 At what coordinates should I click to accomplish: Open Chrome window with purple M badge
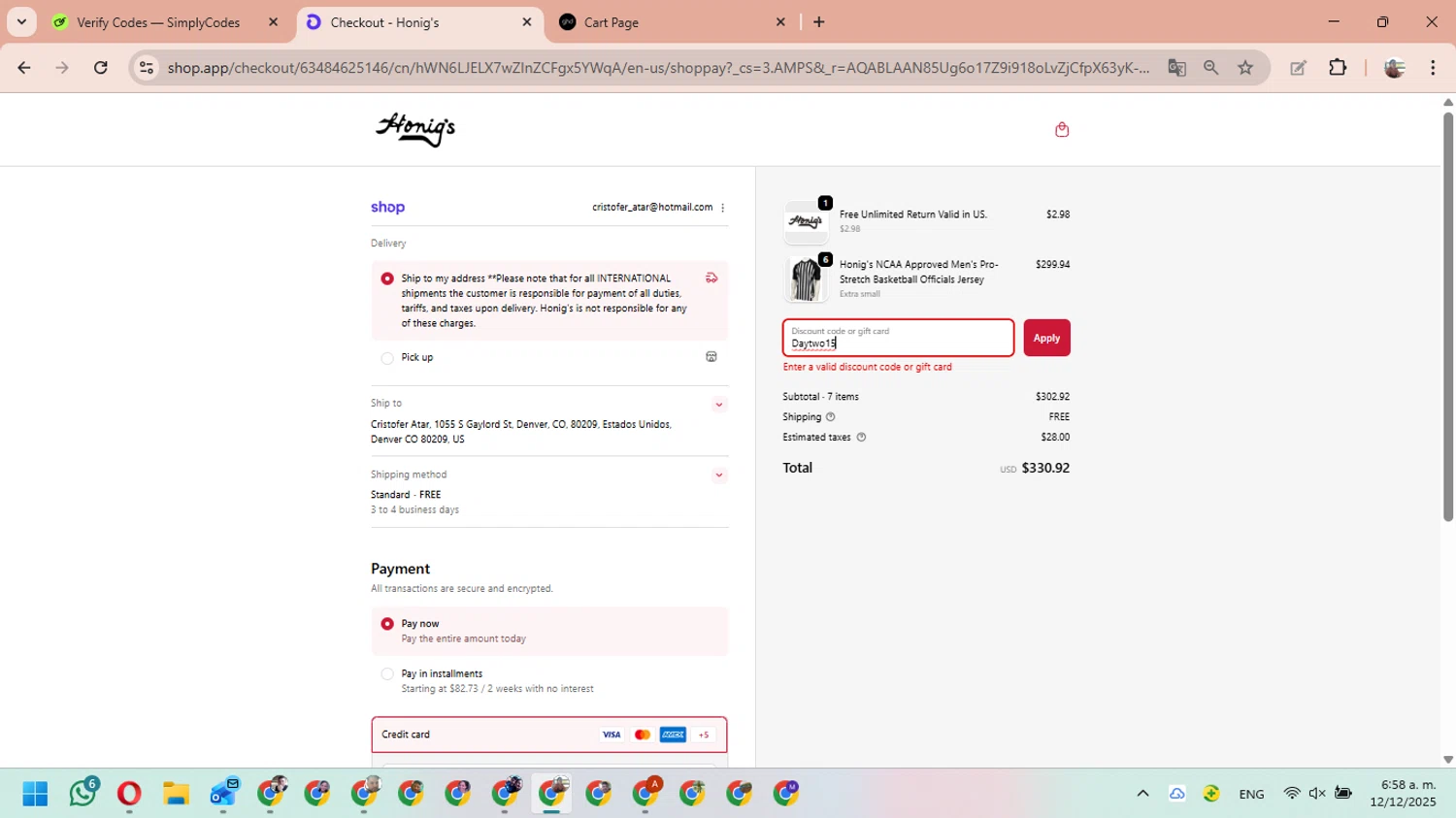coord(787,793)
